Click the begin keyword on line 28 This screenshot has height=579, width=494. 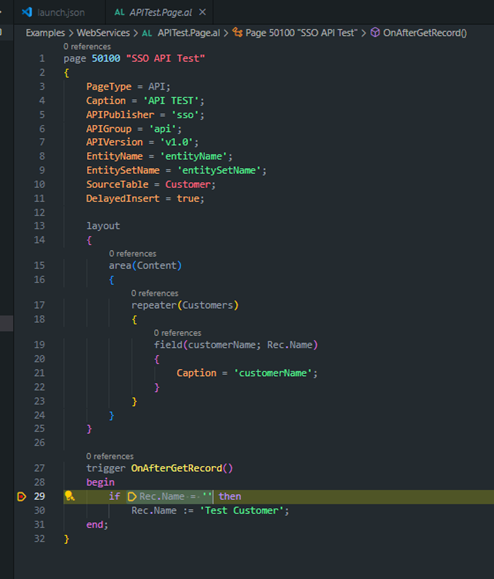tap(100, 482)
